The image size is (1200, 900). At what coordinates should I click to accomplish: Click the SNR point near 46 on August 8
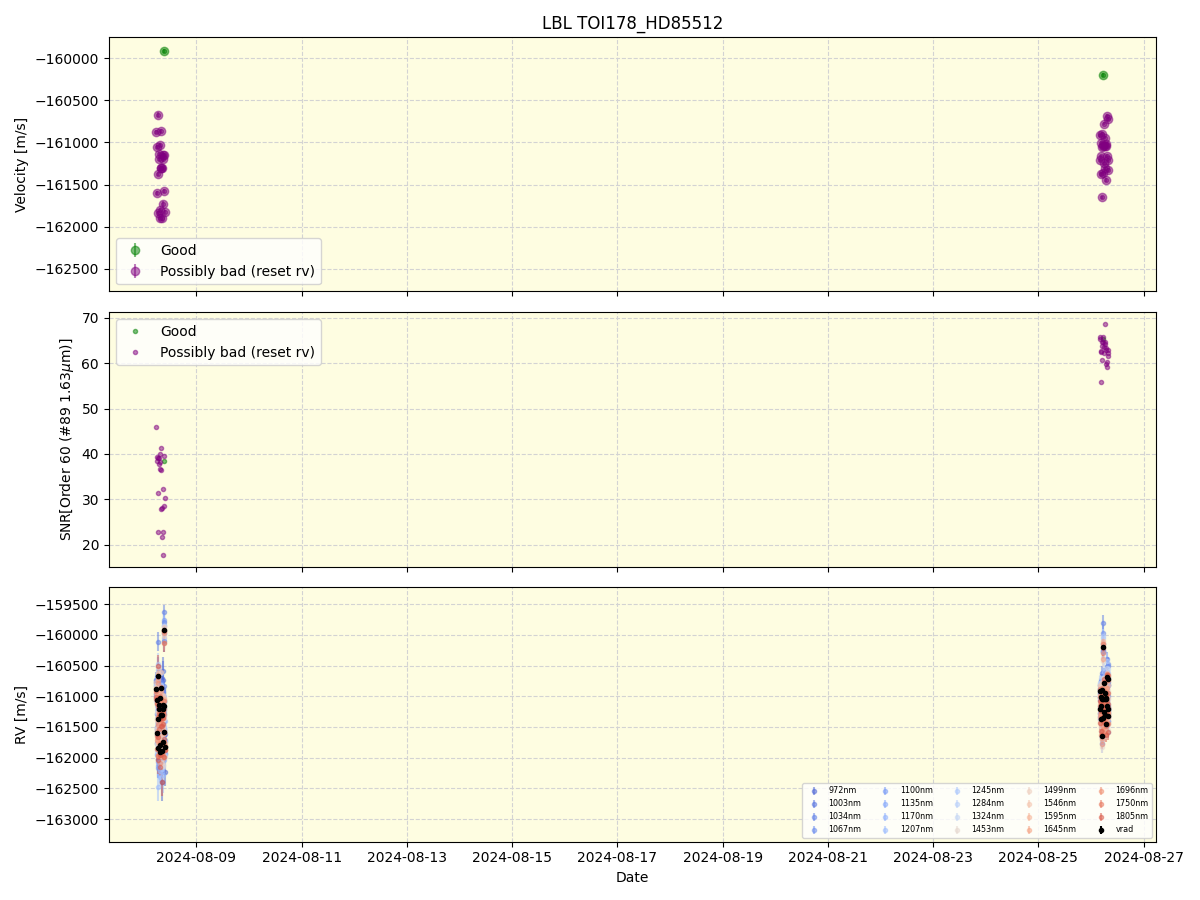point(156,427)
